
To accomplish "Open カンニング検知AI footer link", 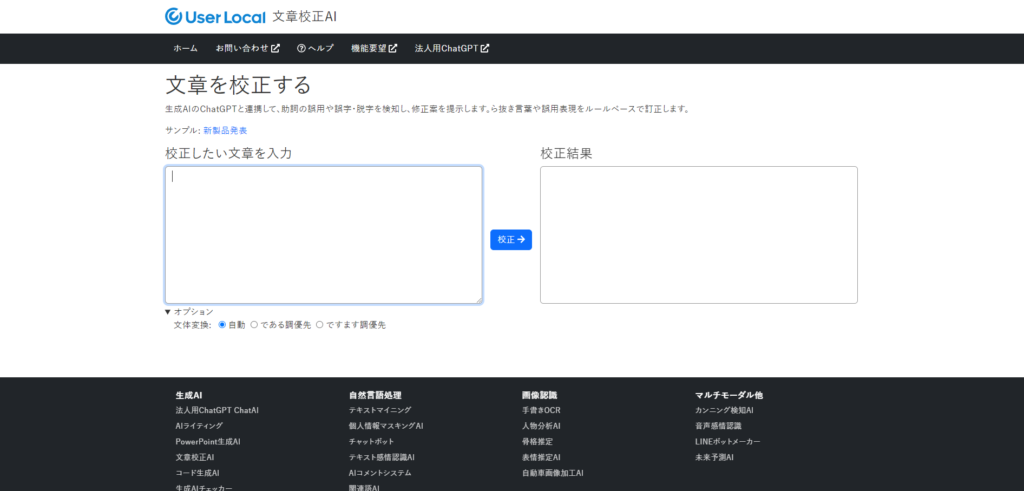I will click(x=725, y=410).
